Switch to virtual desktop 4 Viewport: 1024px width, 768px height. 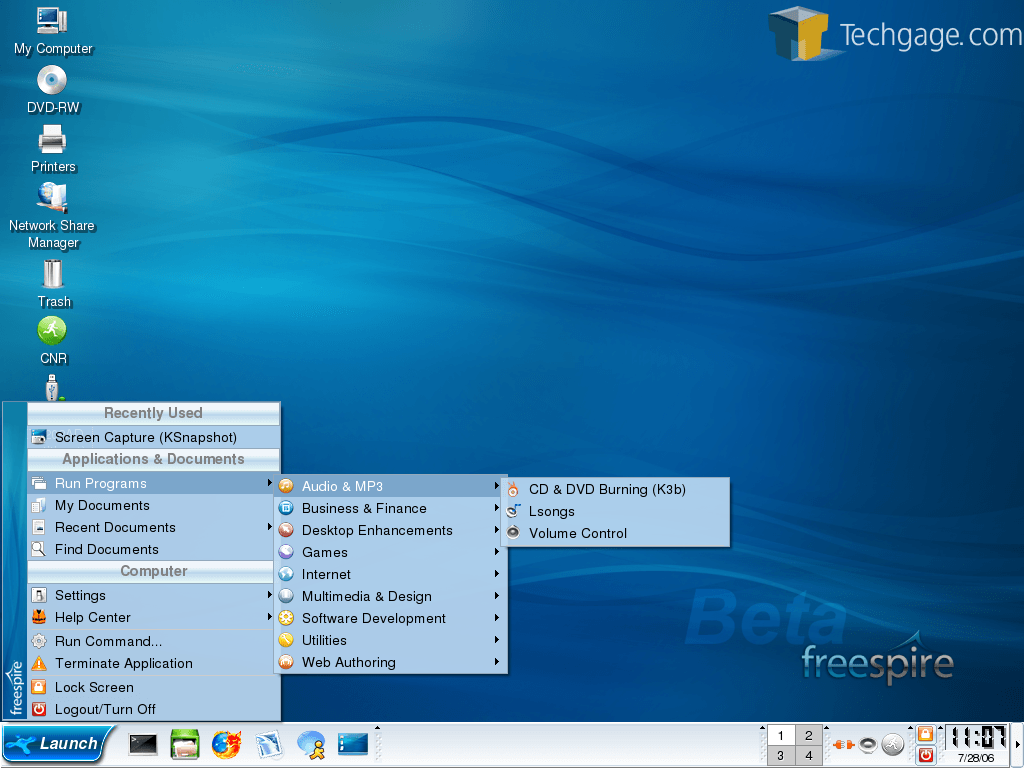(809, 756)
